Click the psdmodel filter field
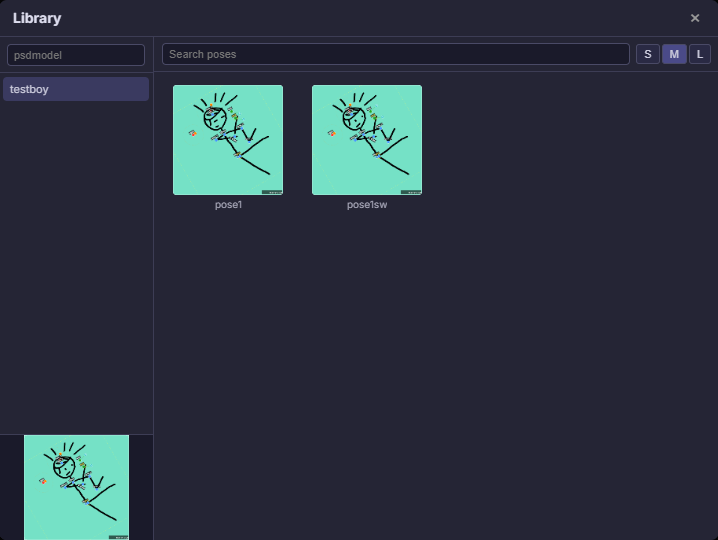Viewport: 718px width, 540px height. pos(76,55)
